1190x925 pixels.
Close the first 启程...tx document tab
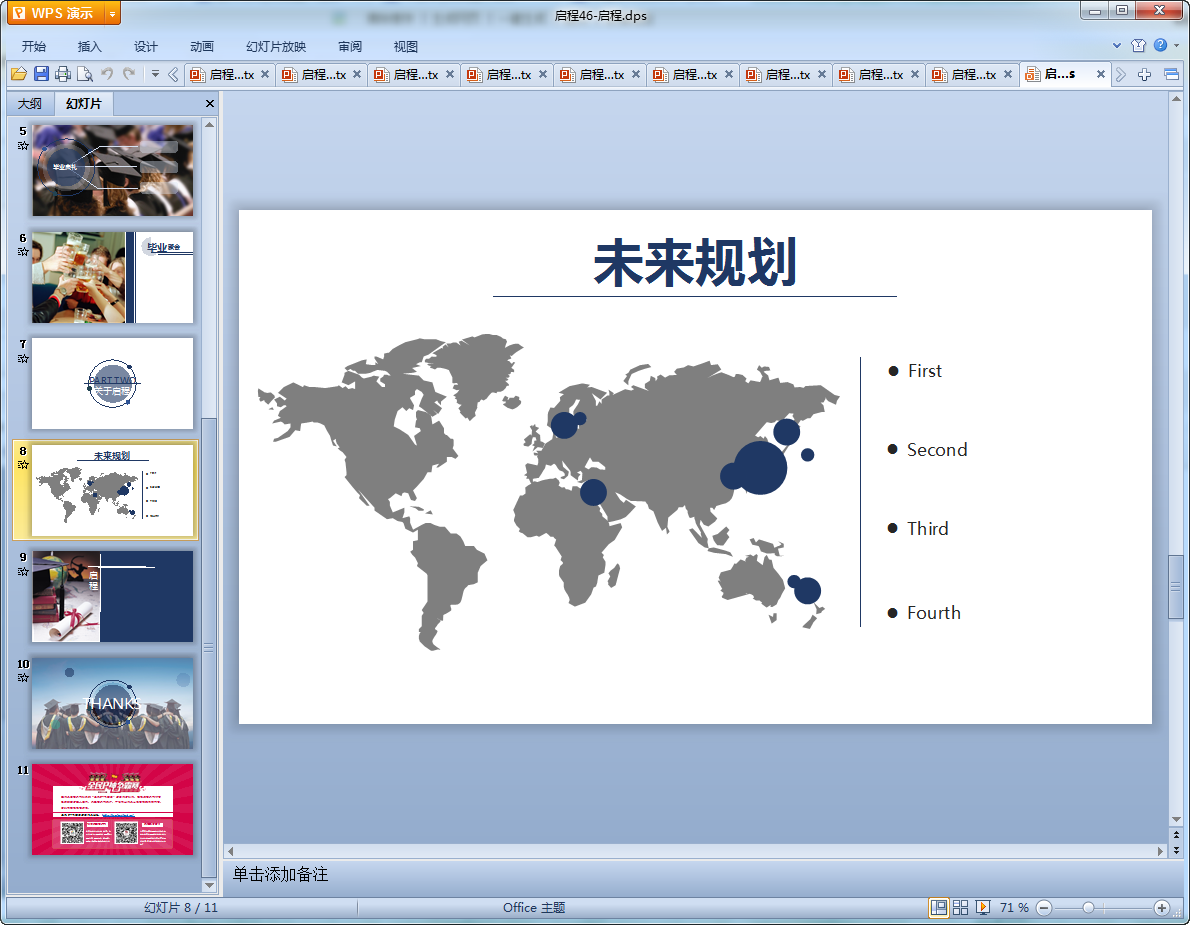[265, 74]
